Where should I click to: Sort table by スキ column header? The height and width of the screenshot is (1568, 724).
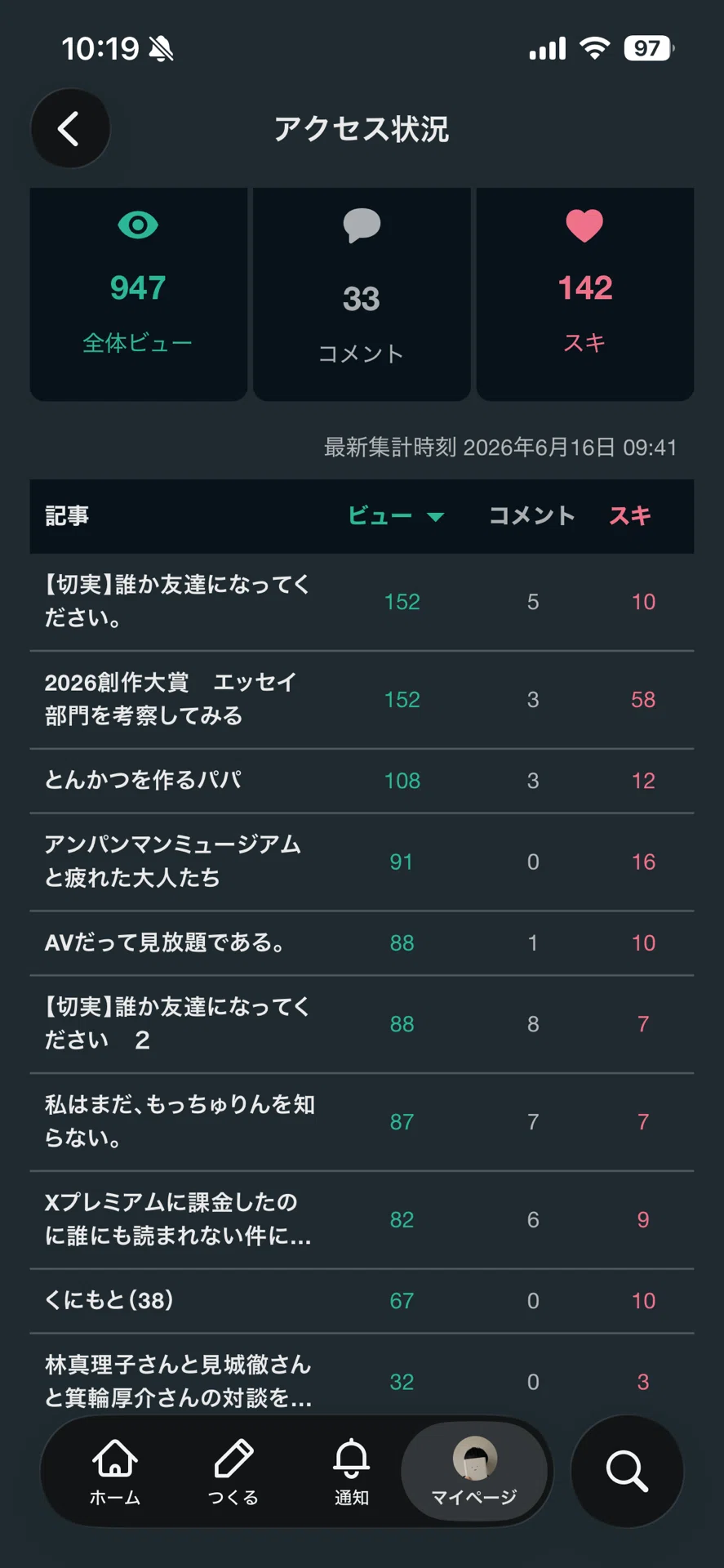(630, 515)
